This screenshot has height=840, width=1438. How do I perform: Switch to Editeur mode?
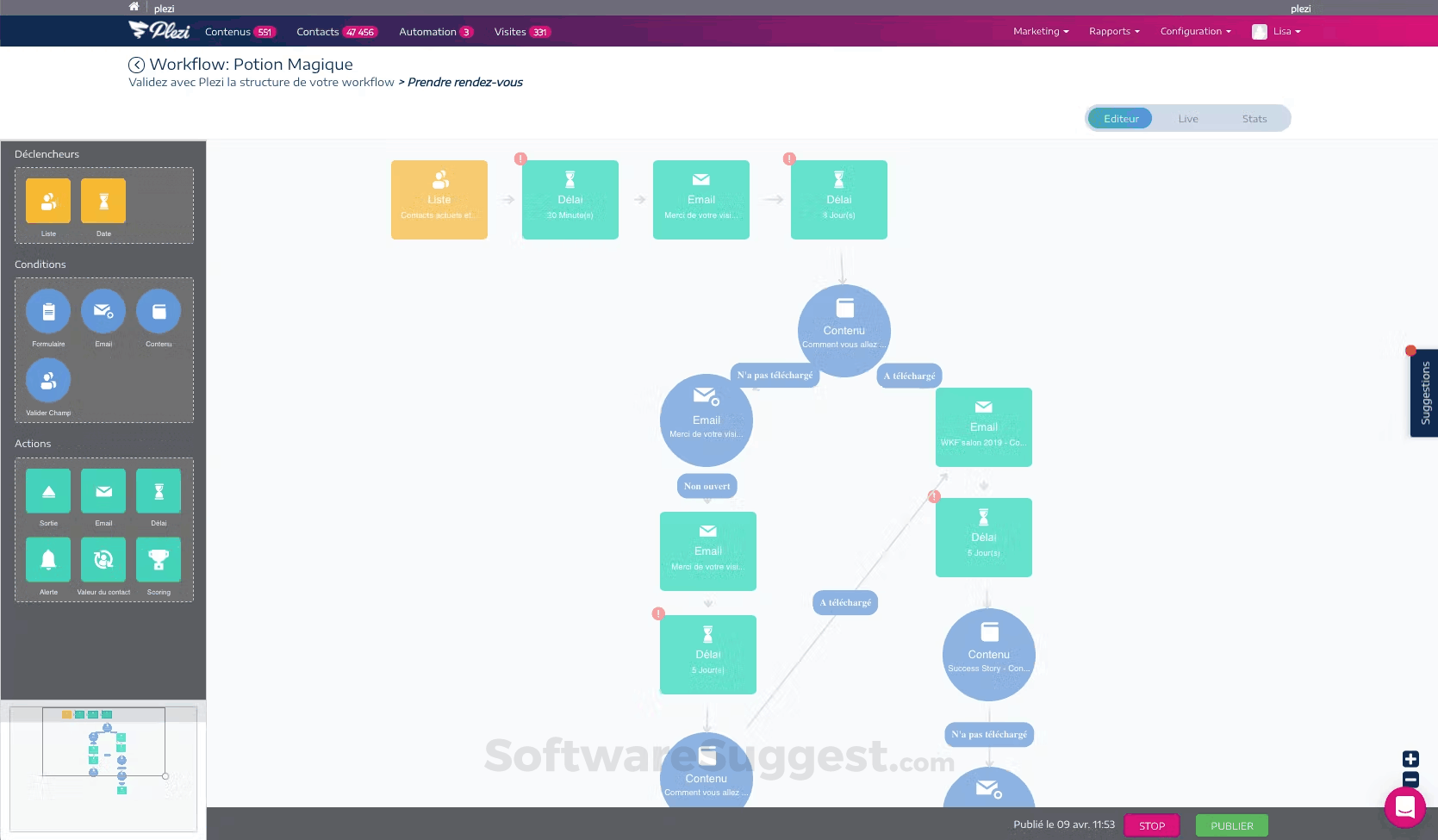(1121, 119)
